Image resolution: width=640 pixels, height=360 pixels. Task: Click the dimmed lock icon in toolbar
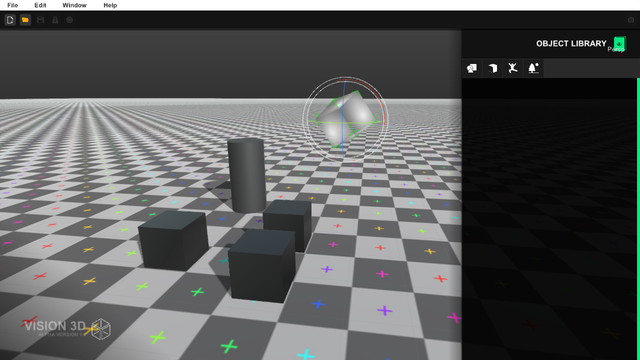pyautogui.click(x=55, y=20)
